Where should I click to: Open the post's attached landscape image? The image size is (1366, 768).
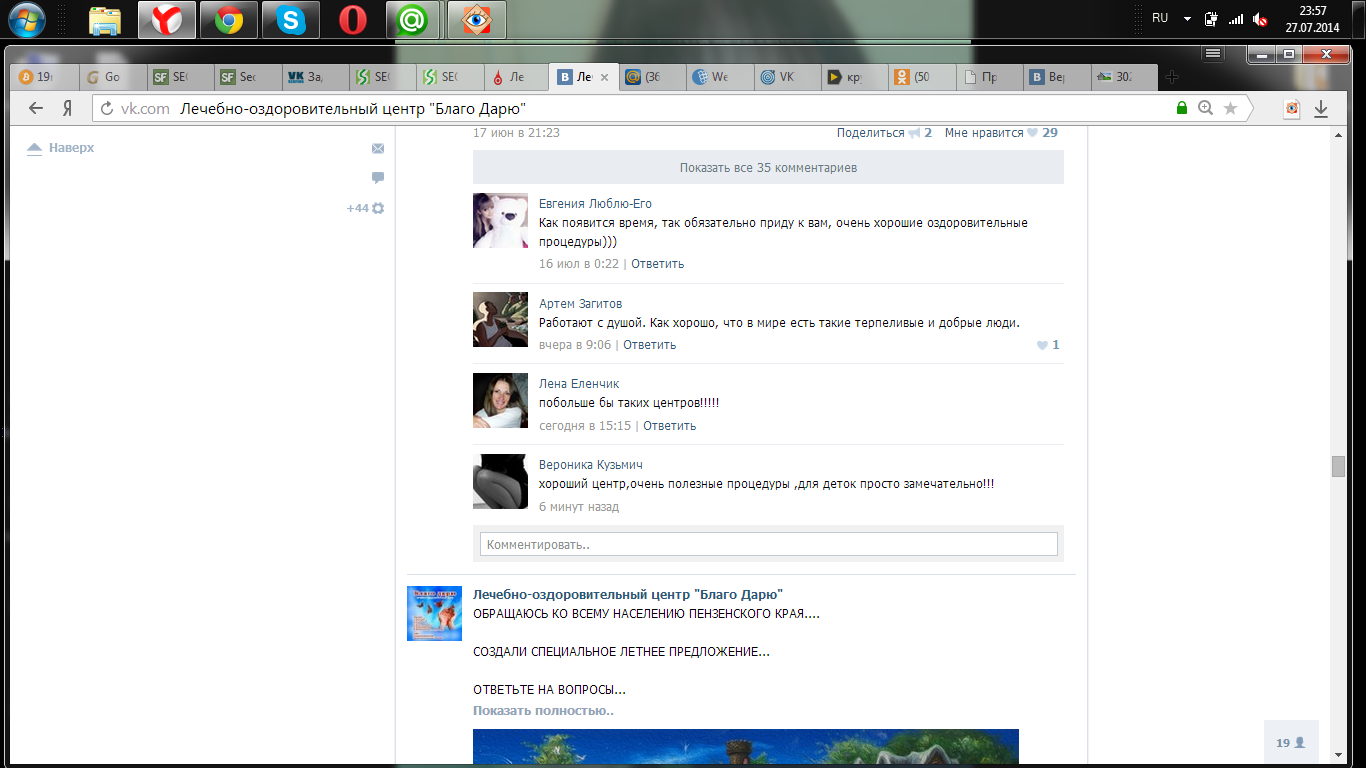tap(746, 748)
